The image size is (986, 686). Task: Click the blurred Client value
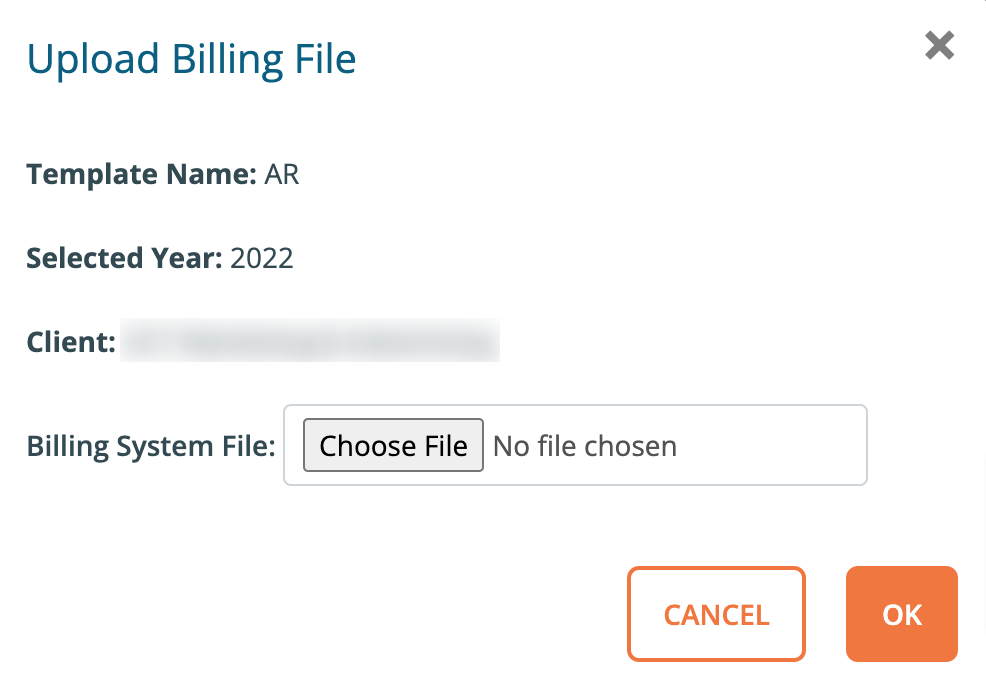coord(310,340)
